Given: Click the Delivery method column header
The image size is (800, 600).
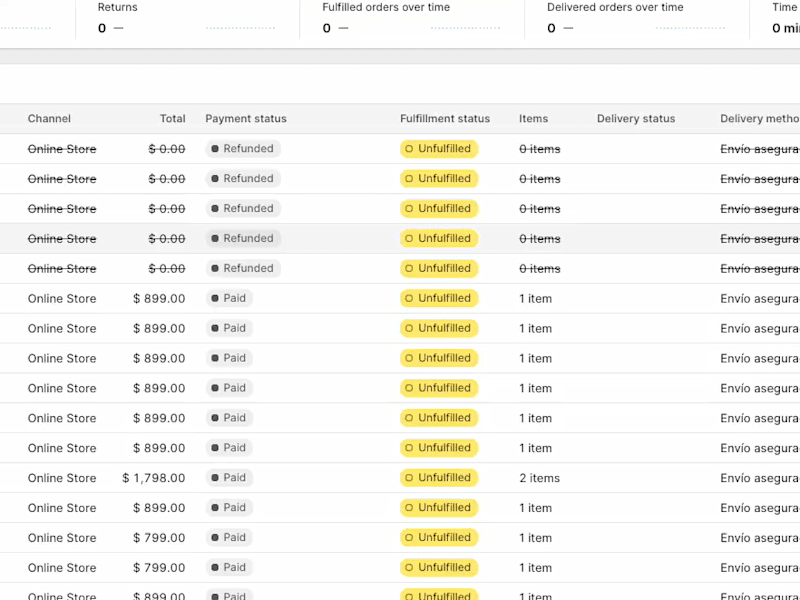Looking at the screenshot, I should (x=760, y=118).
